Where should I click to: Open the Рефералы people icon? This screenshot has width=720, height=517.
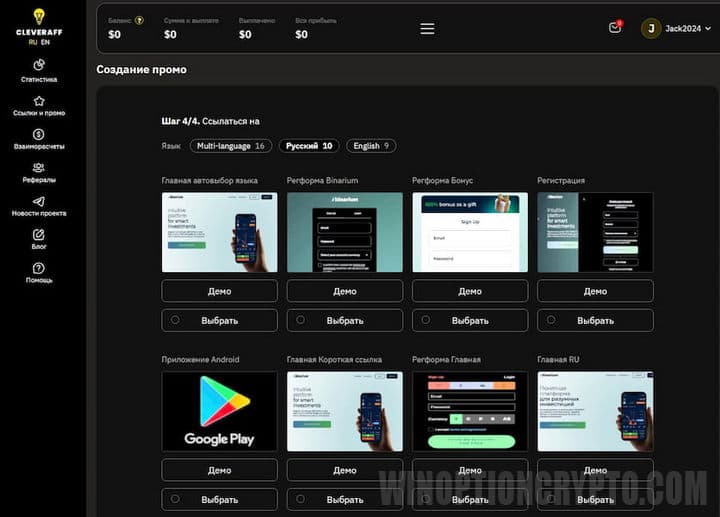pyautogui.click(x=39, y=168)
